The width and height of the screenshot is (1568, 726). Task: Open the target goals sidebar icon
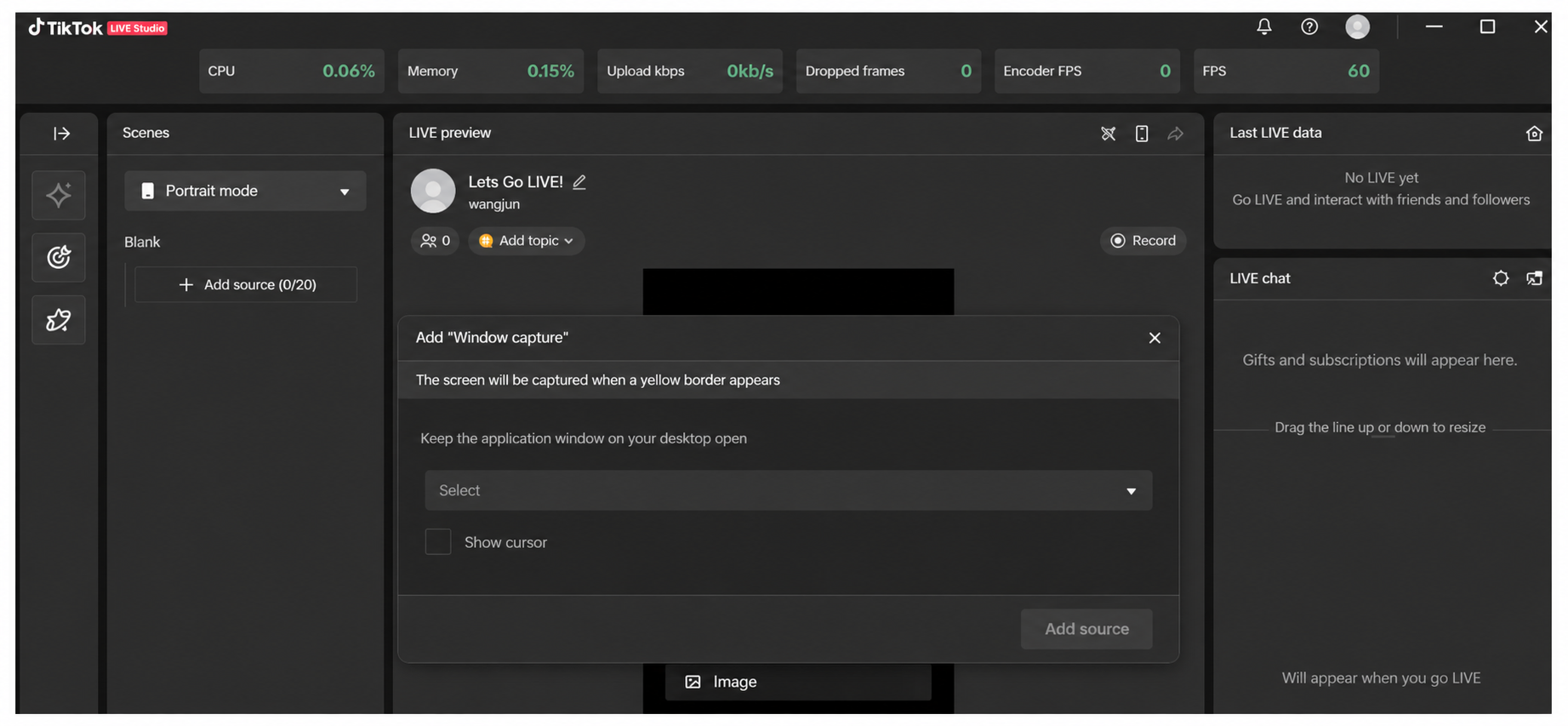pos(59,257)
